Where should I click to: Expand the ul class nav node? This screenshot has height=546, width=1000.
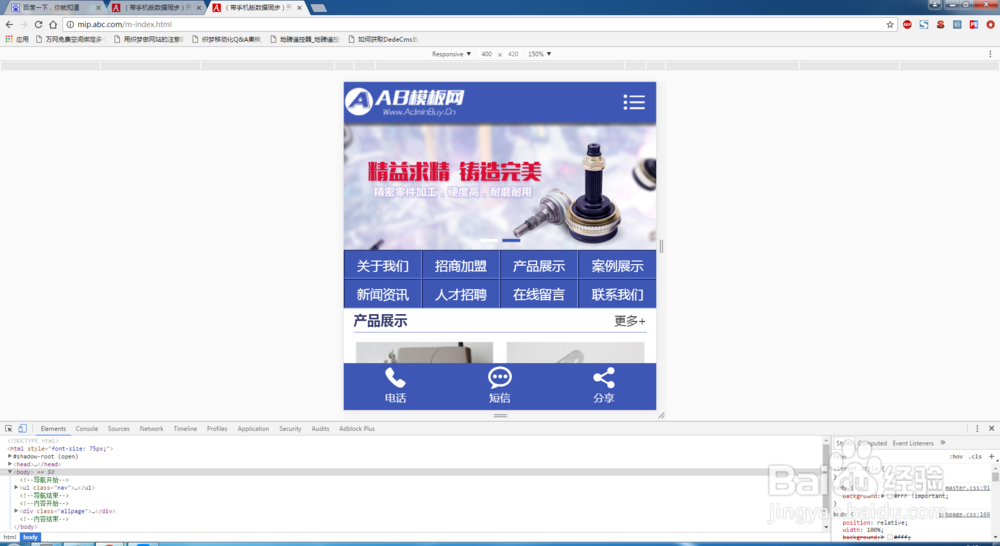point(16,487)
